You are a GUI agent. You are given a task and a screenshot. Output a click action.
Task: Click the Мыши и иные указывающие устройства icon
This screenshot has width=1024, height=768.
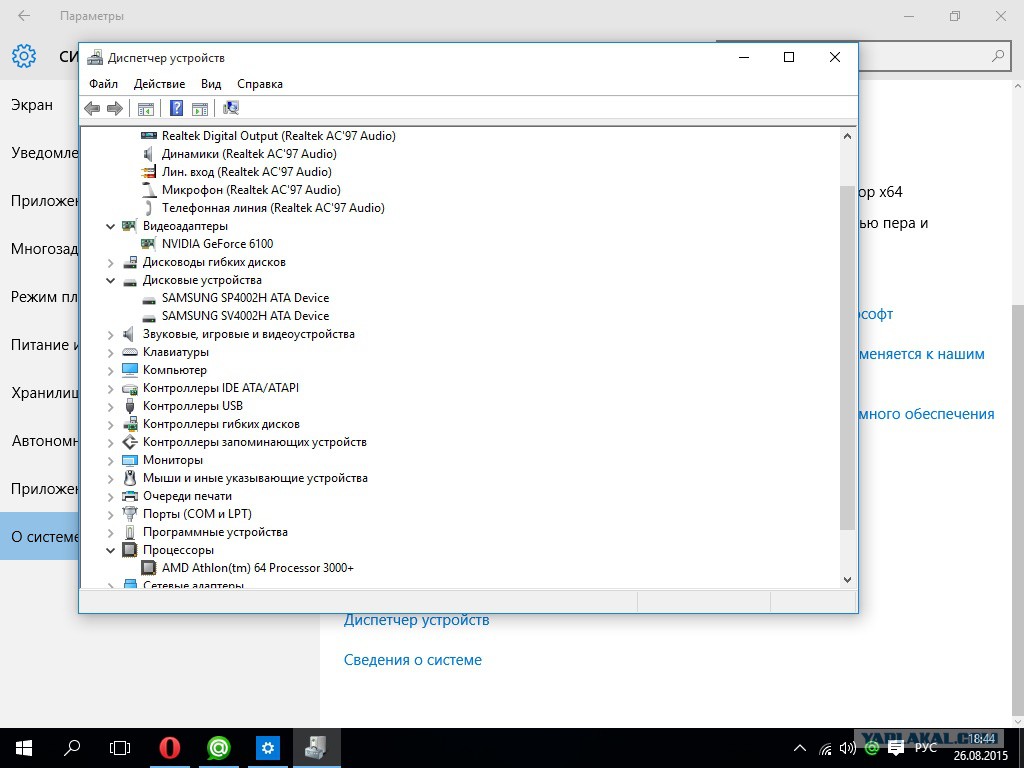(130, 478)
